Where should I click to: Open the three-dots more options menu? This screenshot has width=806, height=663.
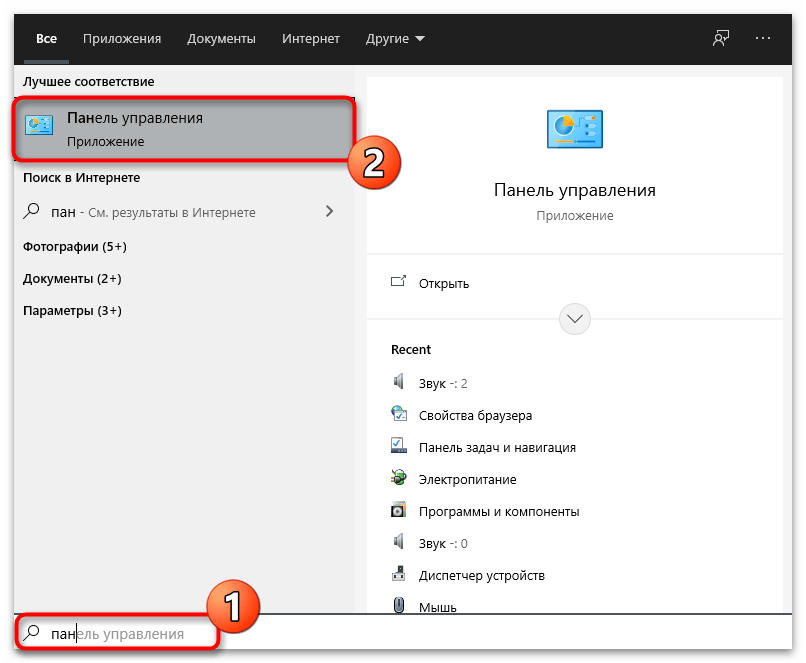pos(764,38)
